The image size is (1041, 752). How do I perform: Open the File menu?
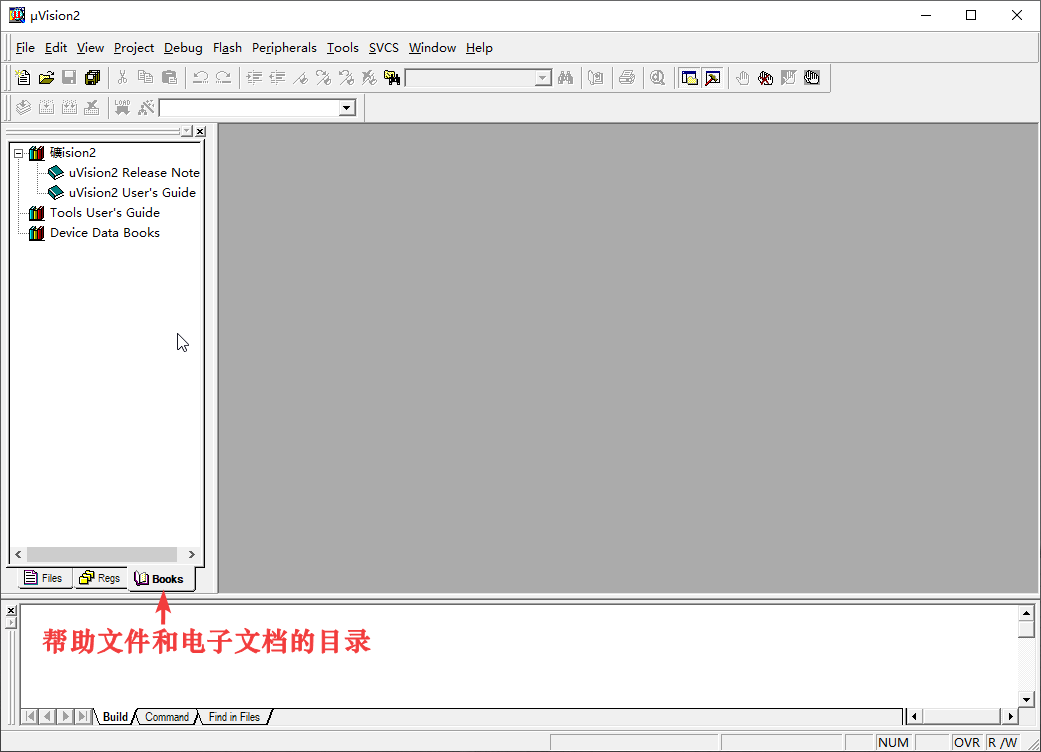click(x=25, y=48)
